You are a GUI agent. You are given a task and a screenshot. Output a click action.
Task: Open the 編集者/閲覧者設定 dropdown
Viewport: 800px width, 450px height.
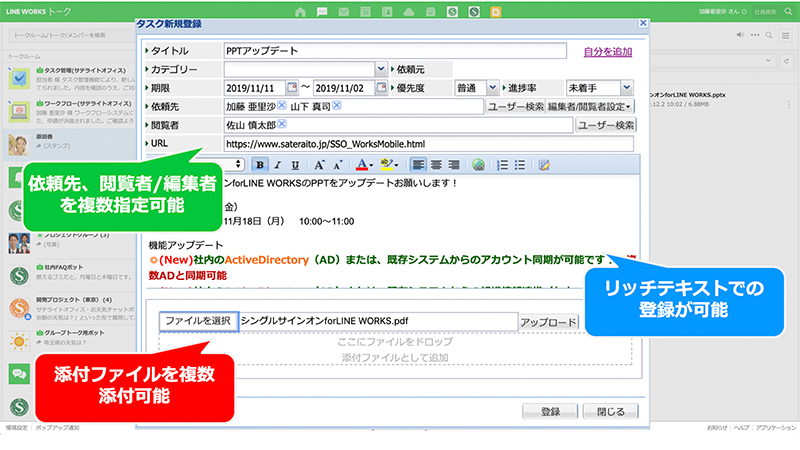[589, 107]
